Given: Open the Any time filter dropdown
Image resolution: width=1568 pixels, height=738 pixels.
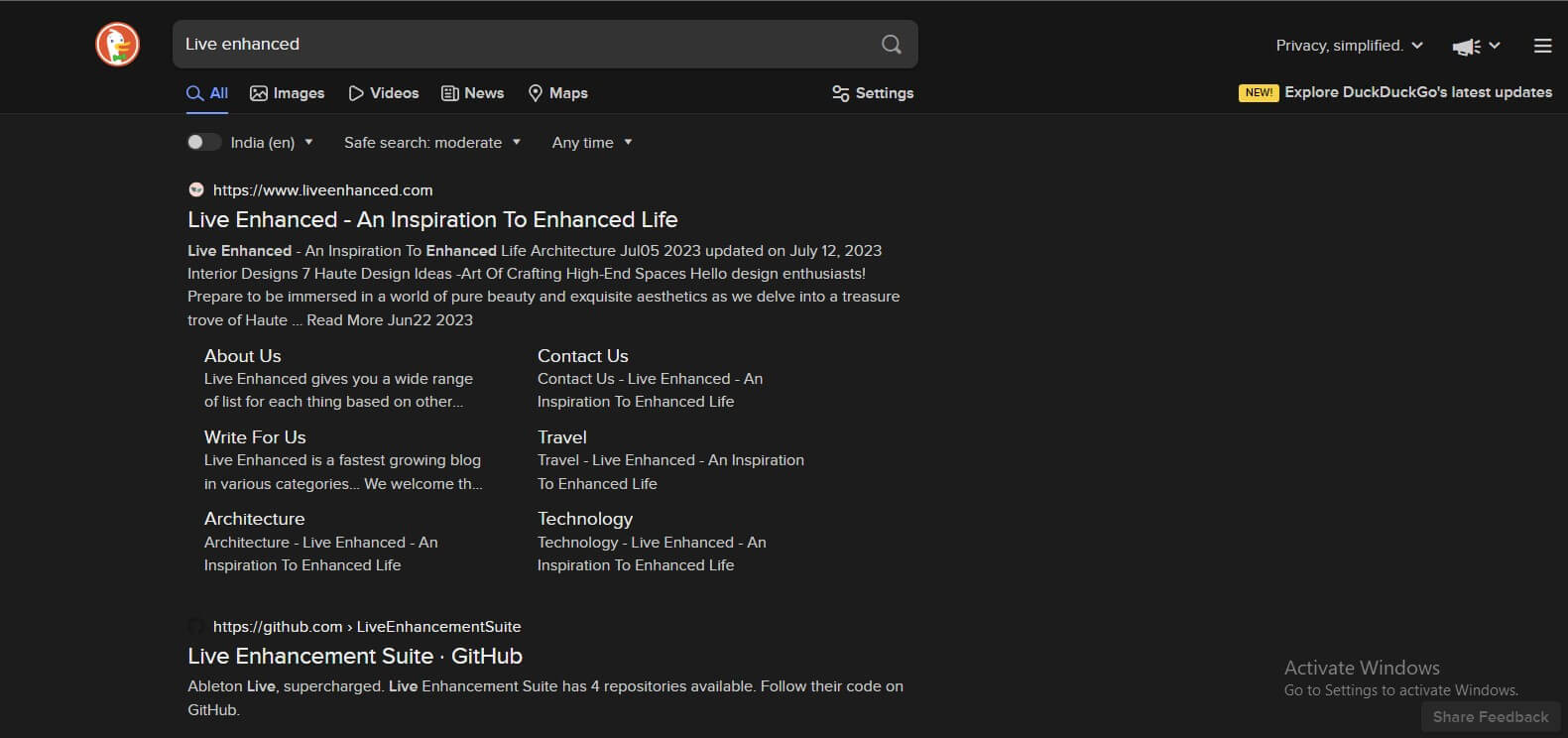Looking at the screenshot, I should pyautogui.click(x=592, y=142).
